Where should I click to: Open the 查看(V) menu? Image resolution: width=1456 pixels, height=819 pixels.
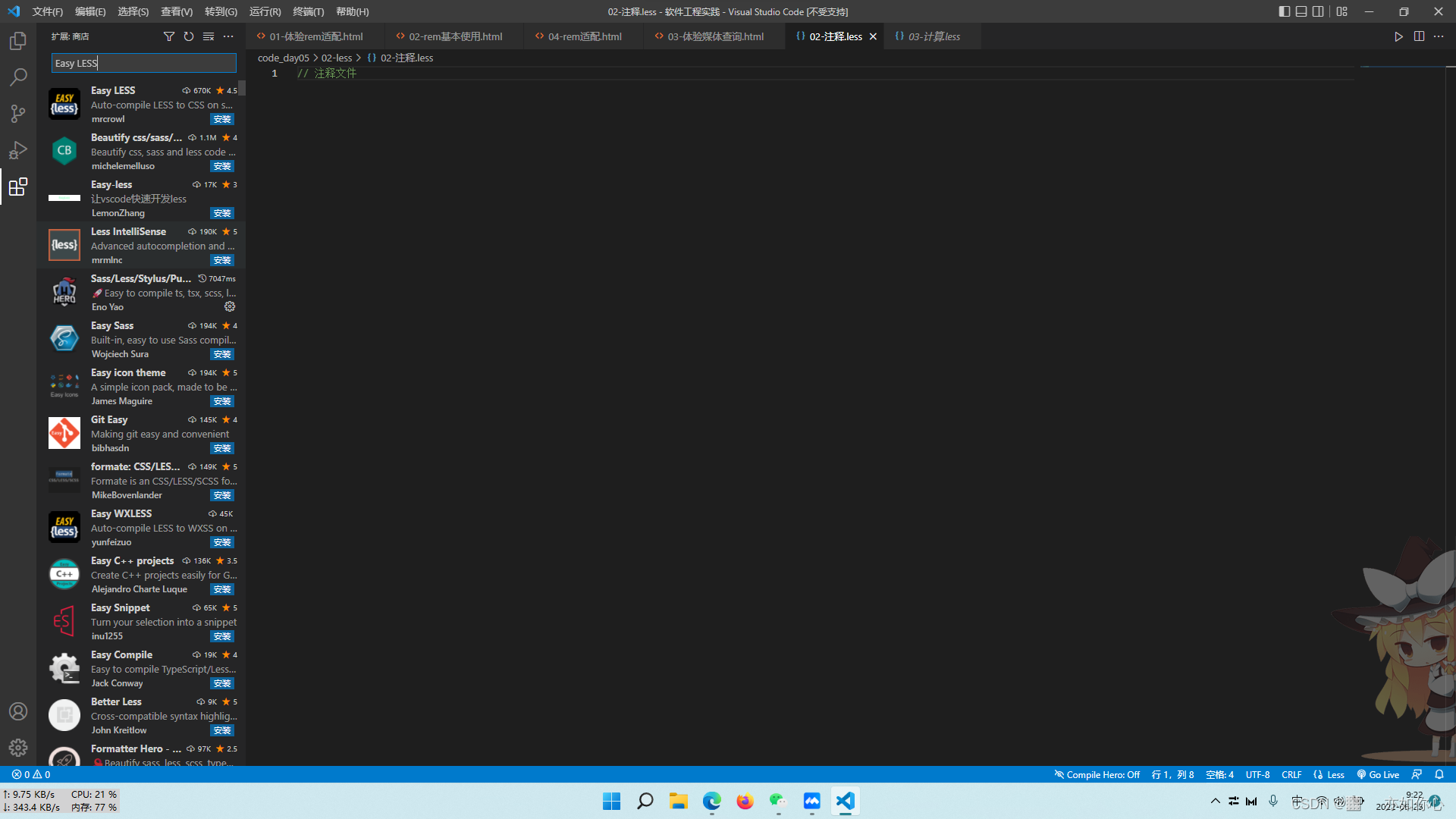pyautogui.click(x=177, y=11)
